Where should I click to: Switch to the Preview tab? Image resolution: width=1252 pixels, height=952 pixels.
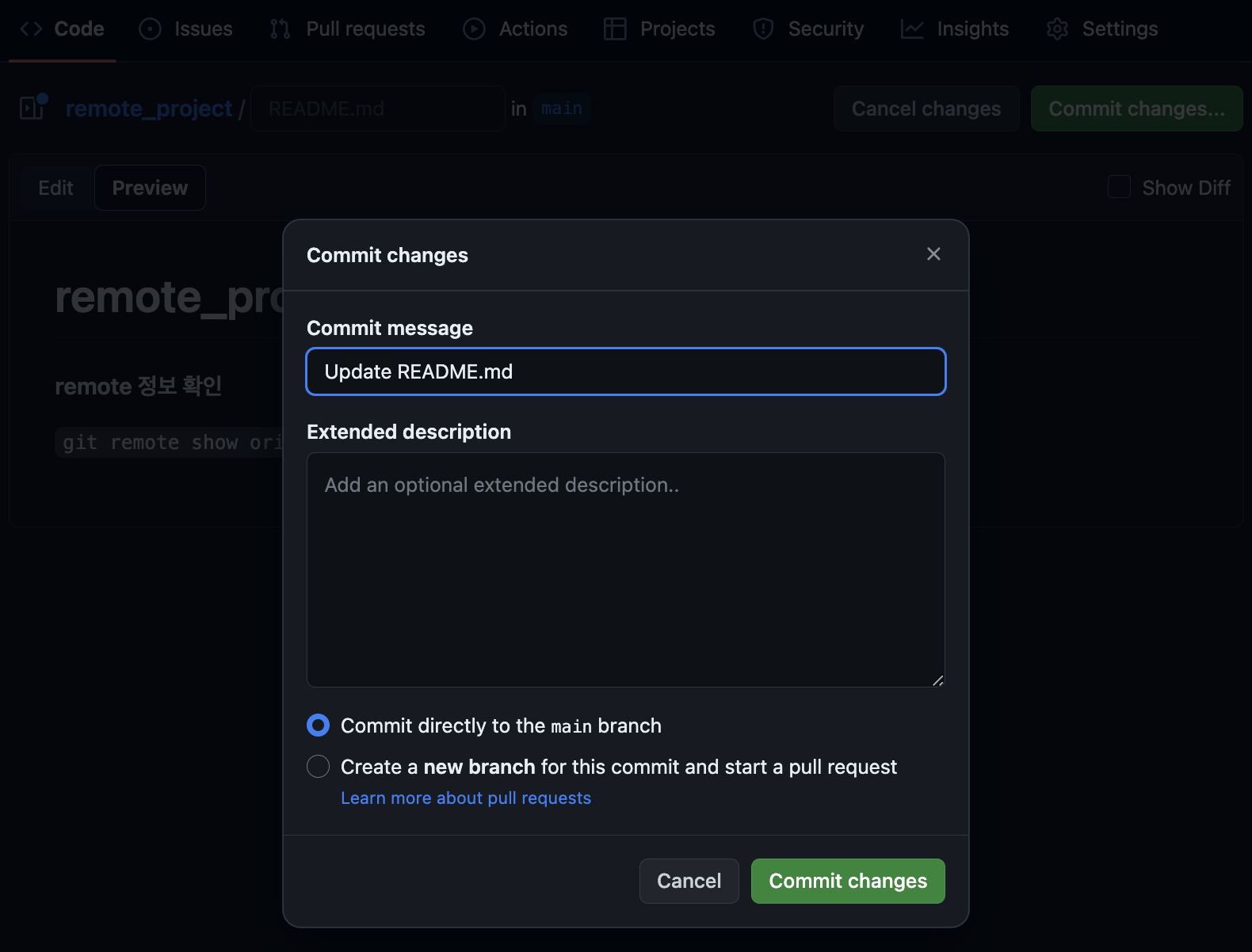pyautogui.click(x=150, y=188)
